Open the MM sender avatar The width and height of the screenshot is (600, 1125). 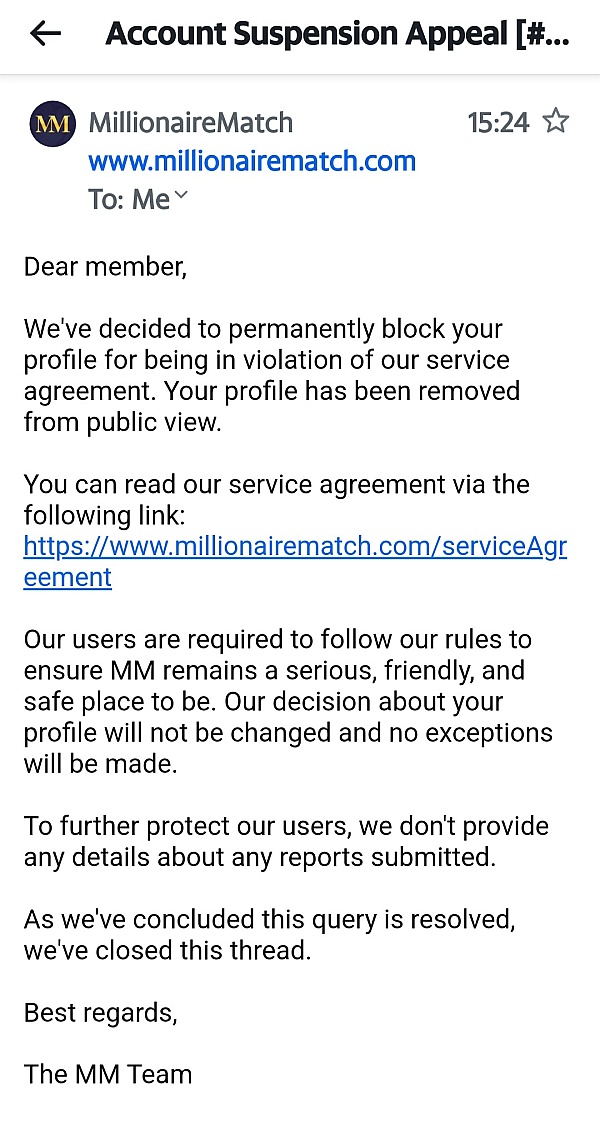coord(52,123)
